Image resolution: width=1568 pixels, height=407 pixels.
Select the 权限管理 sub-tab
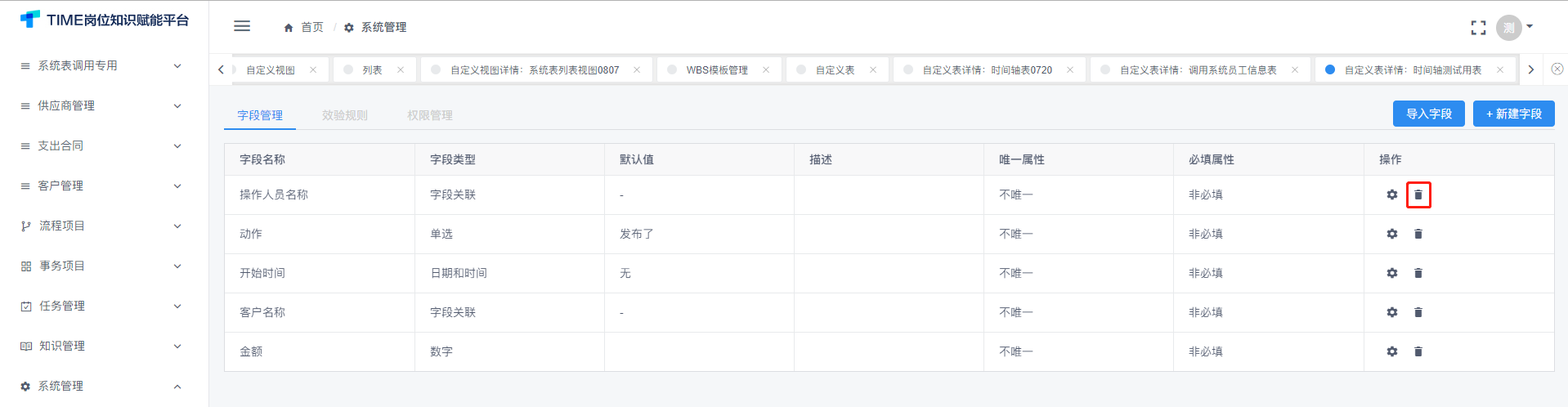[430, 115]
